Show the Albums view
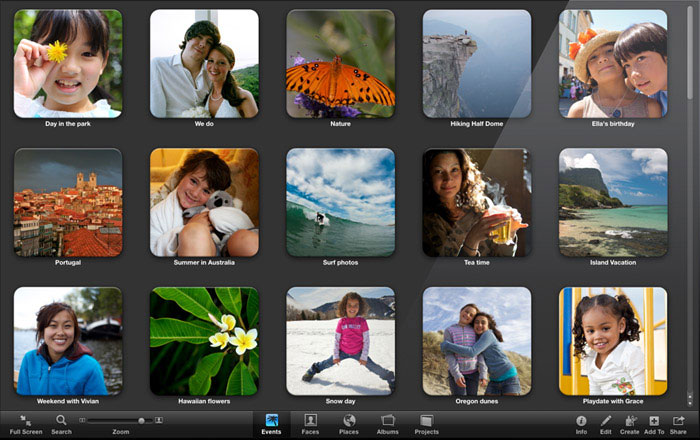 coord(388,421)
